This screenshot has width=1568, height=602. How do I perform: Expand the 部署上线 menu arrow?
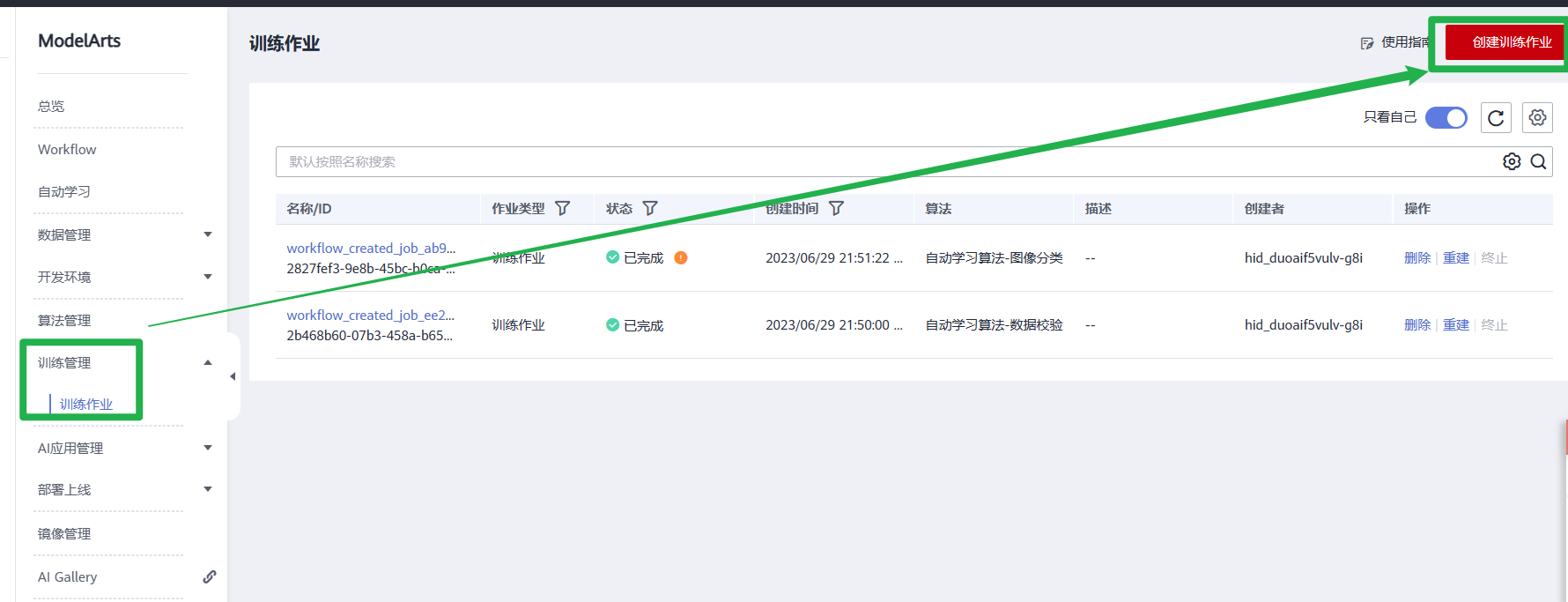208,489
